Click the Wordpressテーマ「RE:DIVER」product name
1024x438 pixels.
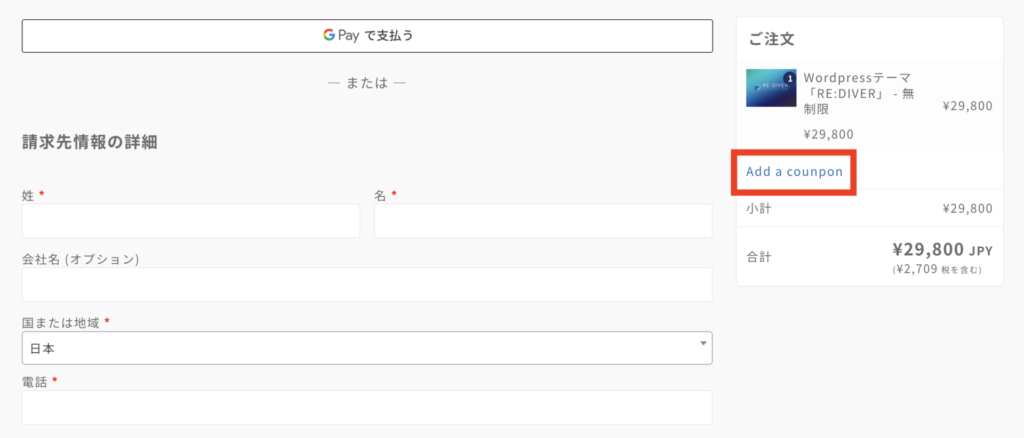858,93
